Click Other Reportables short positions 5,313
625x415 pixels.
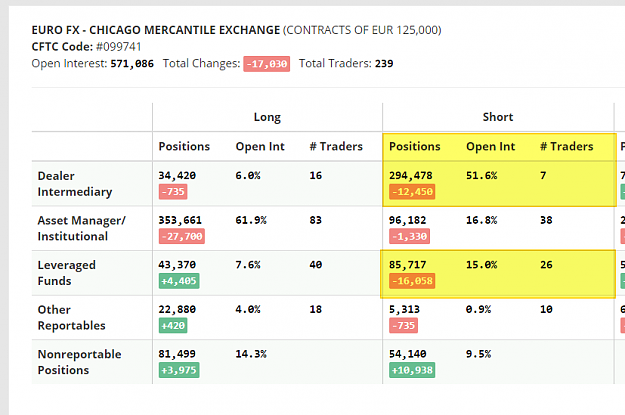point(404,310)
